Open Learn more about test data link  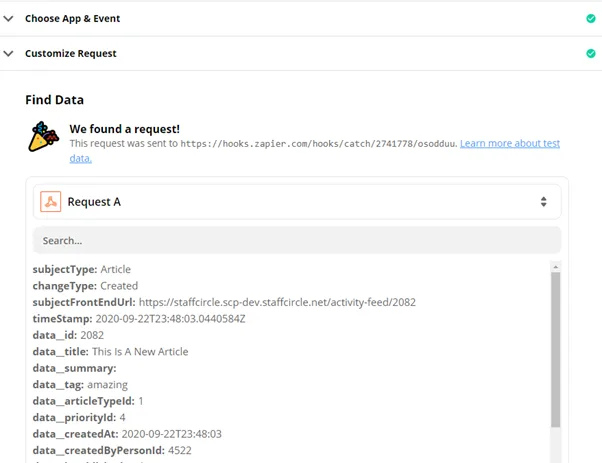tap(314, 150)
